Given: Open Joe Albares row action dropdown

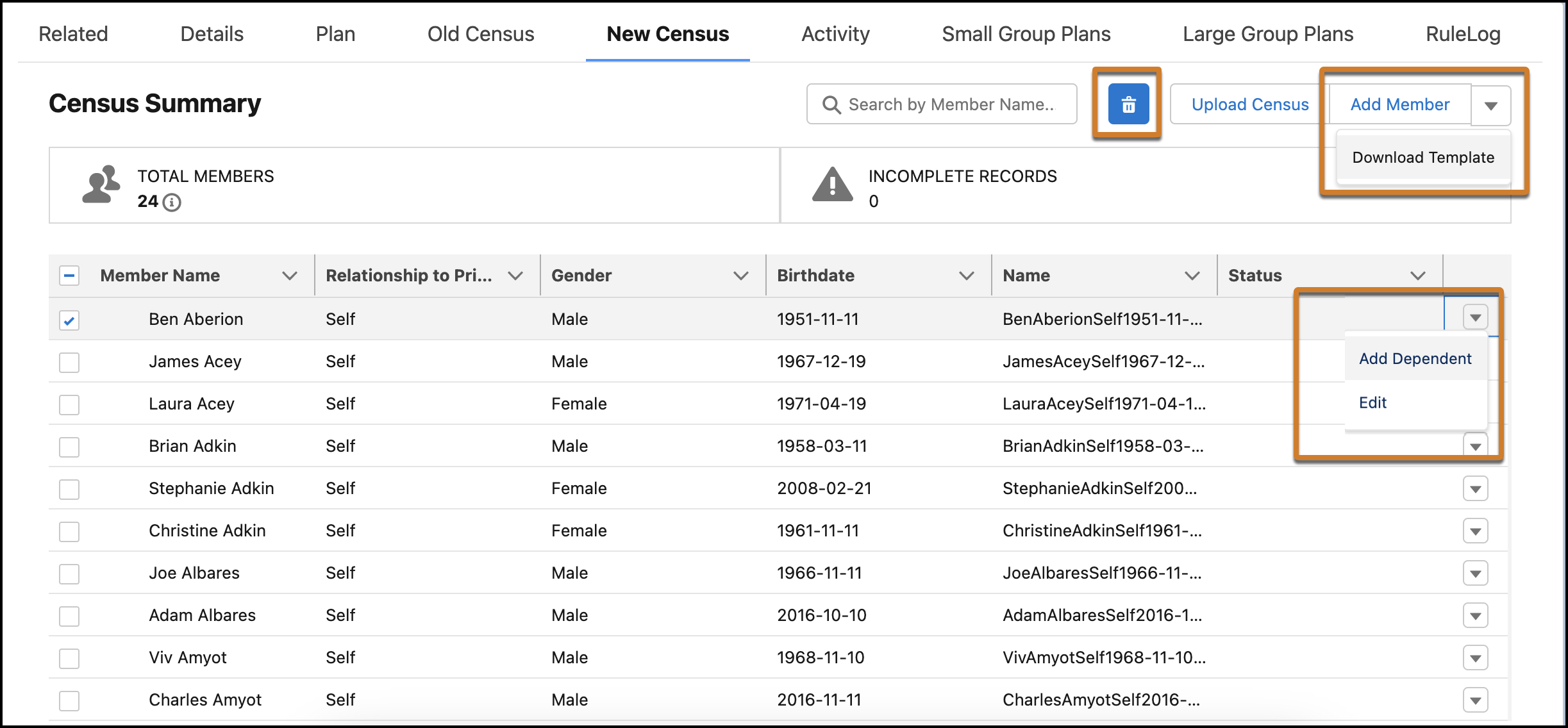Looking at the screenshot, I should click(x=1476, y=574).
